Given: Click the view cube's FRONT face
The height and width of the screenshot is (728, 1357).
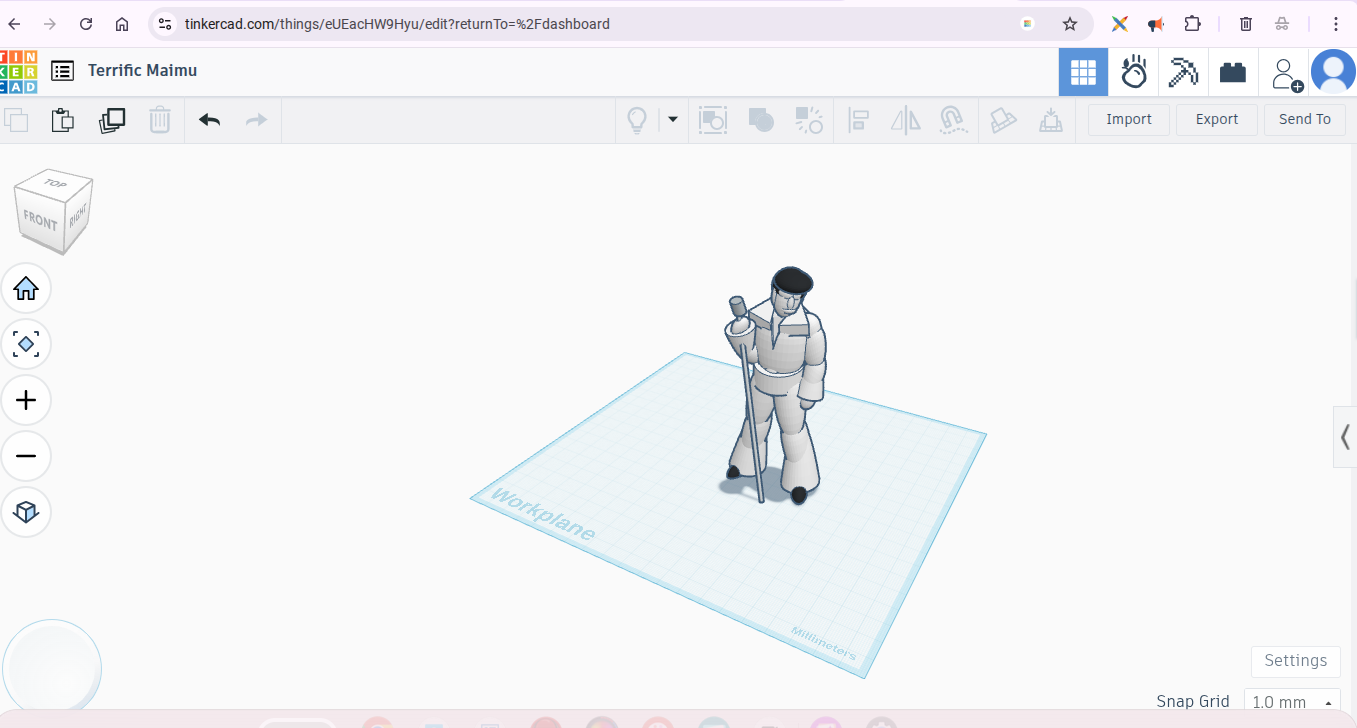Looking at the screenshot, I should 41,221.
